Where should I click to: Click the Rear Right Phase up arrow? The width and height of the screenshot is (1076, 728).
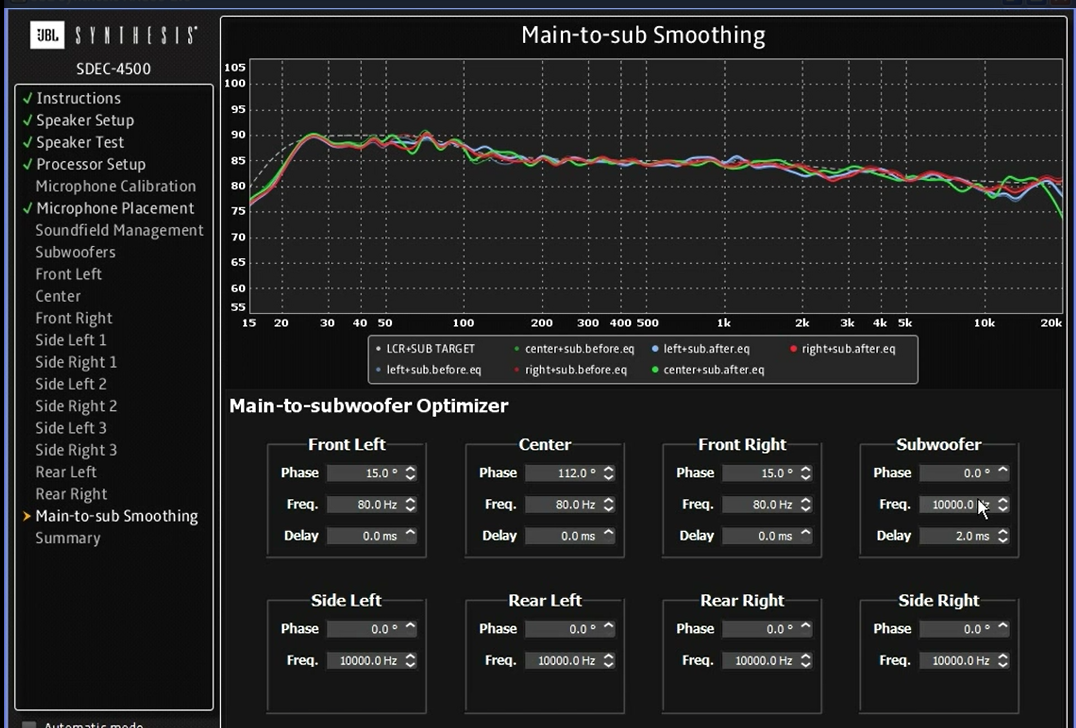tap(806, 626)
